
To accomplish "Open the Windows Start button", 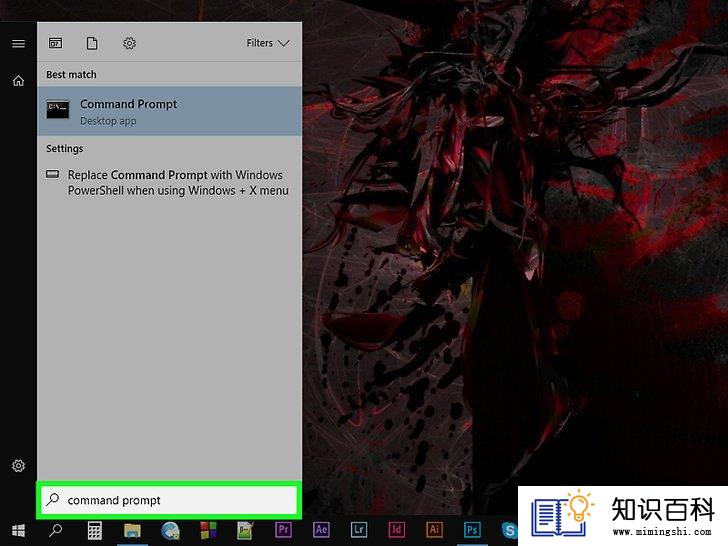I will 18,530.
